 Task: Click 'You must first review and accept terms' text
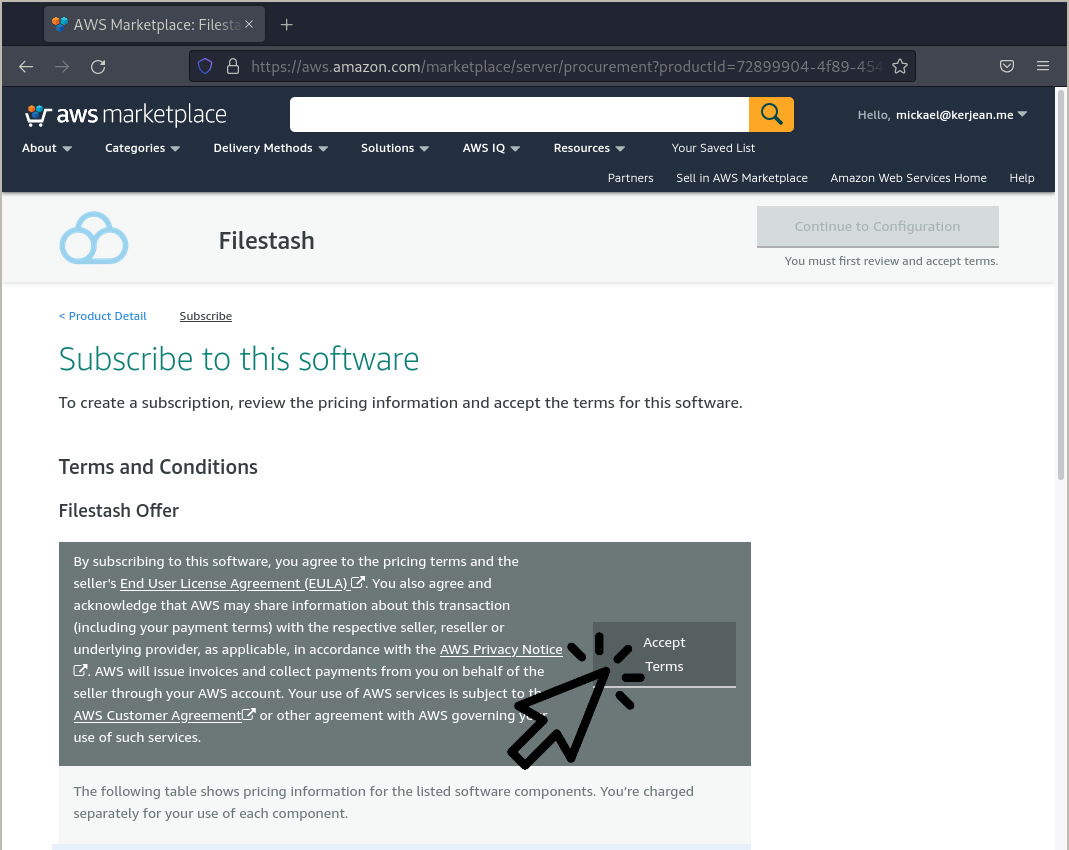pos(891,261)
